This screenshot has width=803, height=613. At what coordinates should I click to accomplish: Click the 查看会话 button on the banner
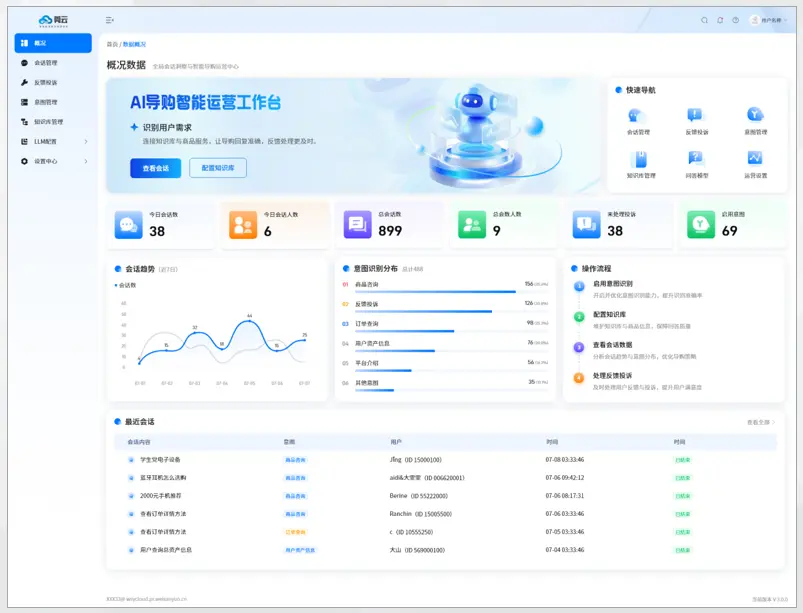pyautogui.click(x=156, y=168)
